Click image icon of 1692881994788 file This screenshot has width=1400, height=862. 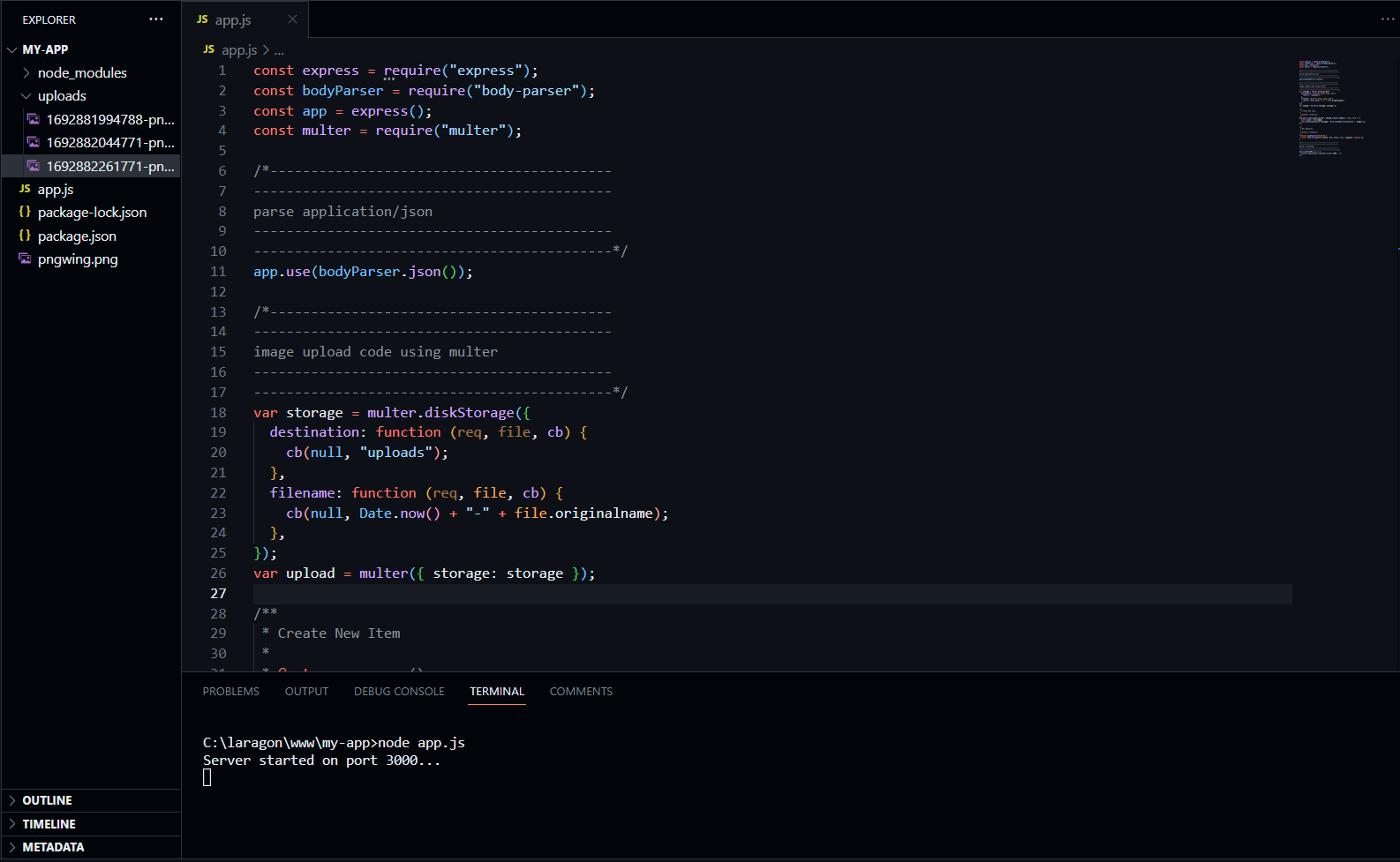tap(34, 119)
